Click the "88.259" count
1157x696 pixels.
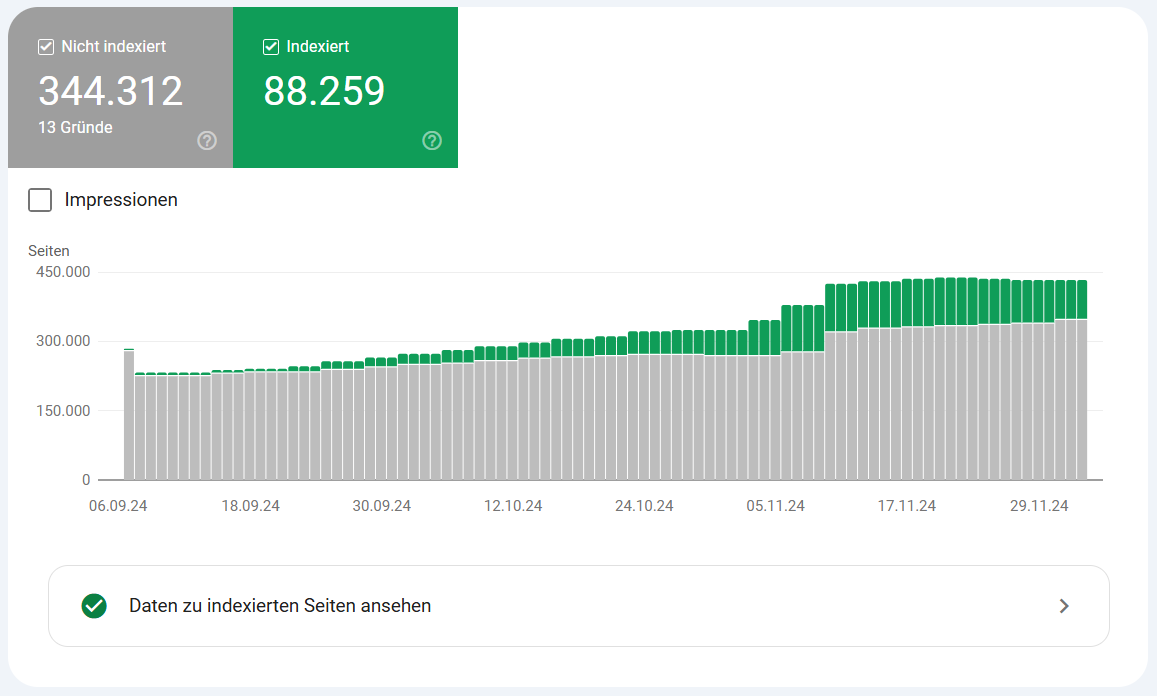click(x=323, y=91)
